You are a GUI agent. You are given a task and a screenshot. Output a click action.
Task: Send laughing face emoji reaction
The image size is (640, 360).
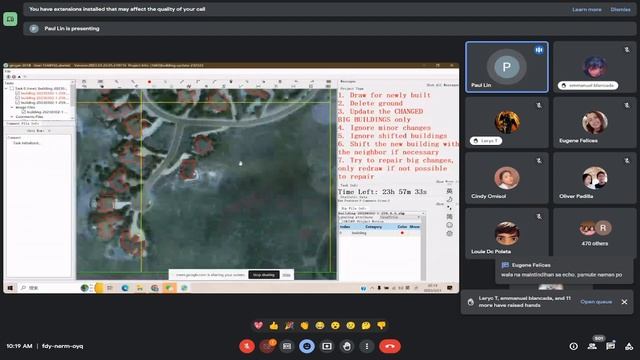[320, 325]
